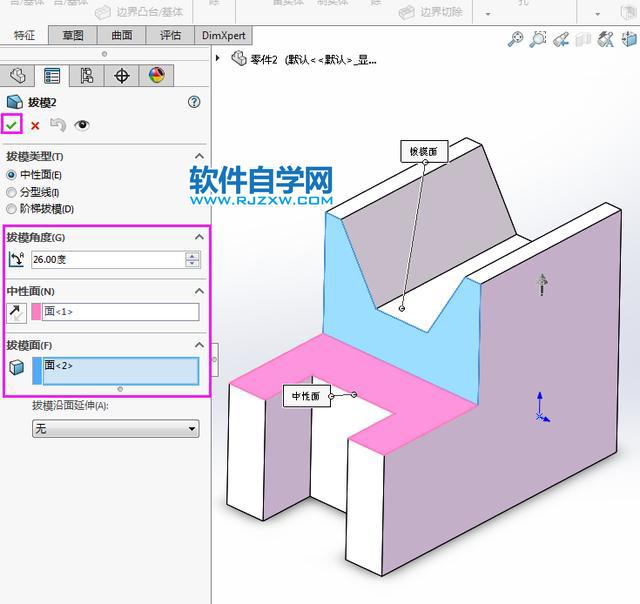The width and height of the screenshot is (640, 604).
Task: Click the draft faces list showing 面<2>
Action: tap(120, 371)
